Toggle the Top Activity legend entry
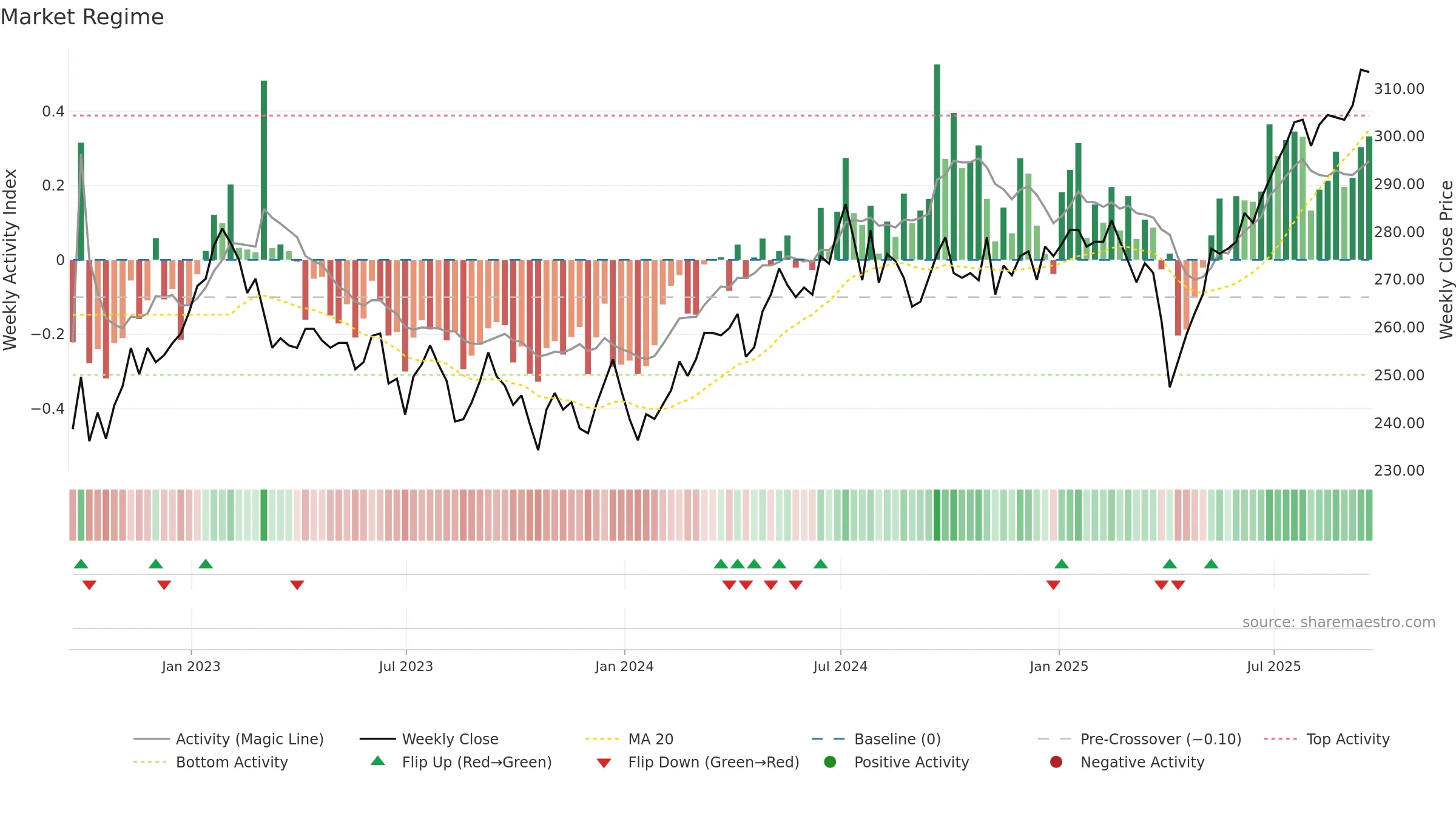The height and width of the screenshot is (819, 1456). point(1327,739)
